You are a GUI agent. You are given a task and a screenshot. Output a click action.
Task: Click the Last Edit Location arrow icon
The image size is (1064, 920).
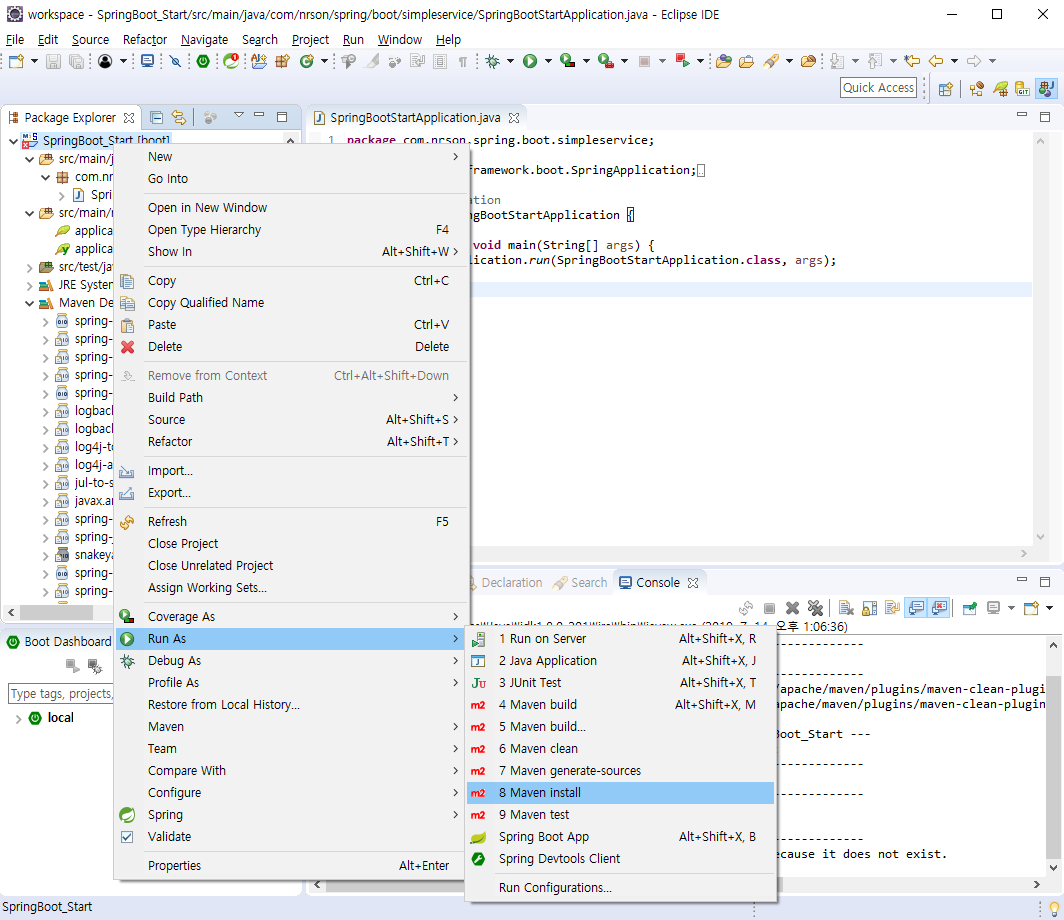point(911,61)
